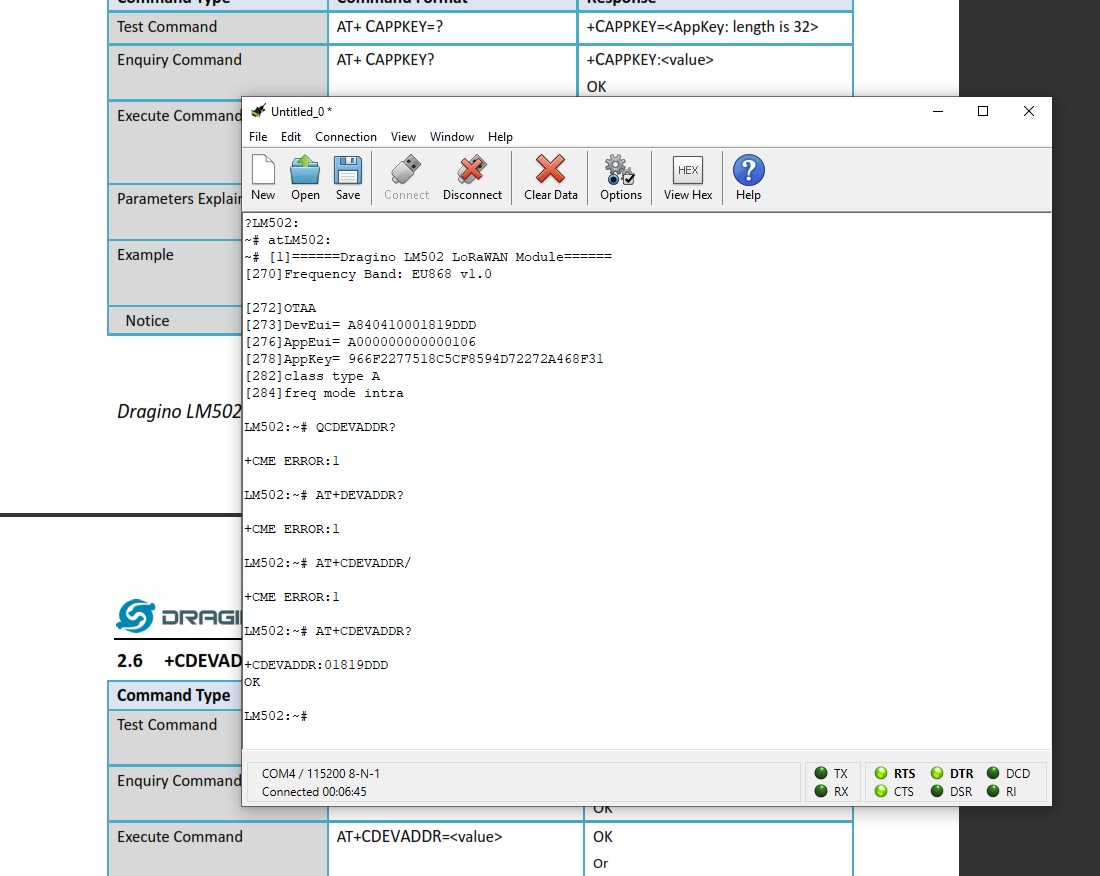1100x876 pixels.
Task: Close the Untitled_0 terminal window
Action: (x=1028, y=111)
